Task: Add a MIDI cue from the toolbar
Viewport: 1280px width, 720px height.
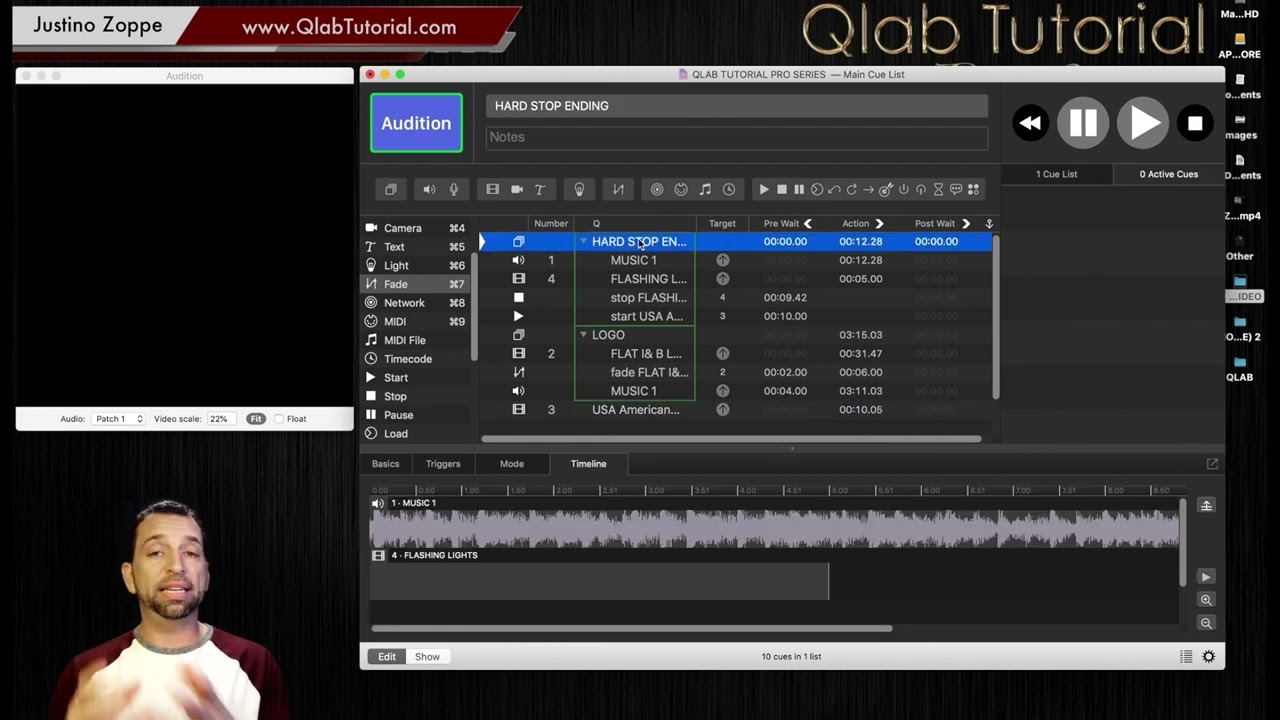Action: click(681, 189)
